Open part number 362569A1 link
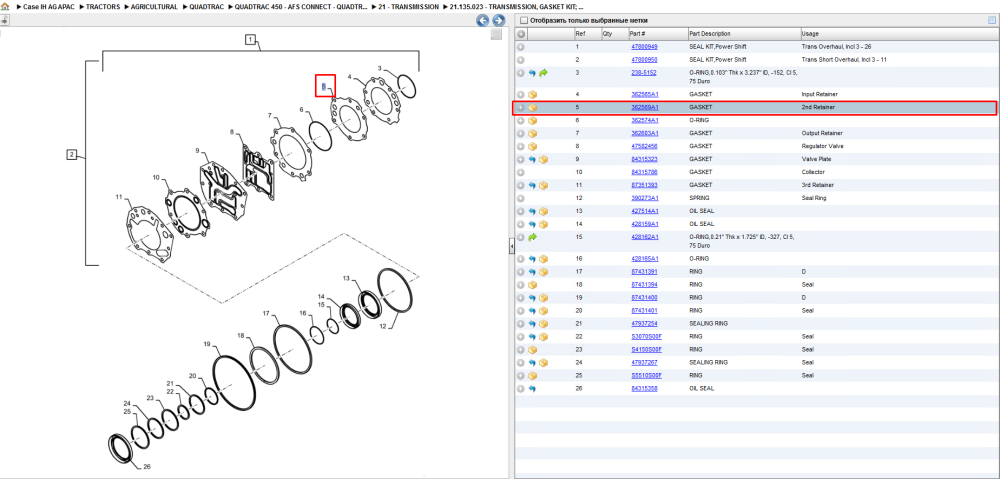This screenshot has height=479, width=1000. coord(645,107)
